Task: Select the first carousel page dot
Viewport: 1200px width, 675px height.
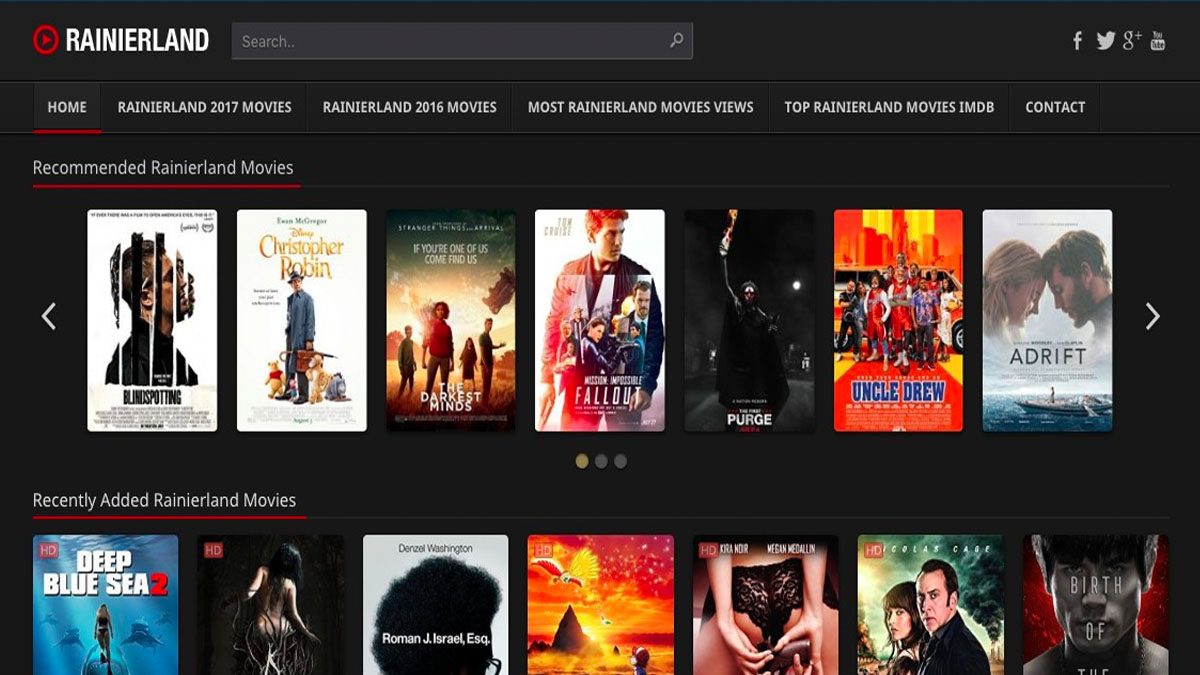Action: click(582, 461)
